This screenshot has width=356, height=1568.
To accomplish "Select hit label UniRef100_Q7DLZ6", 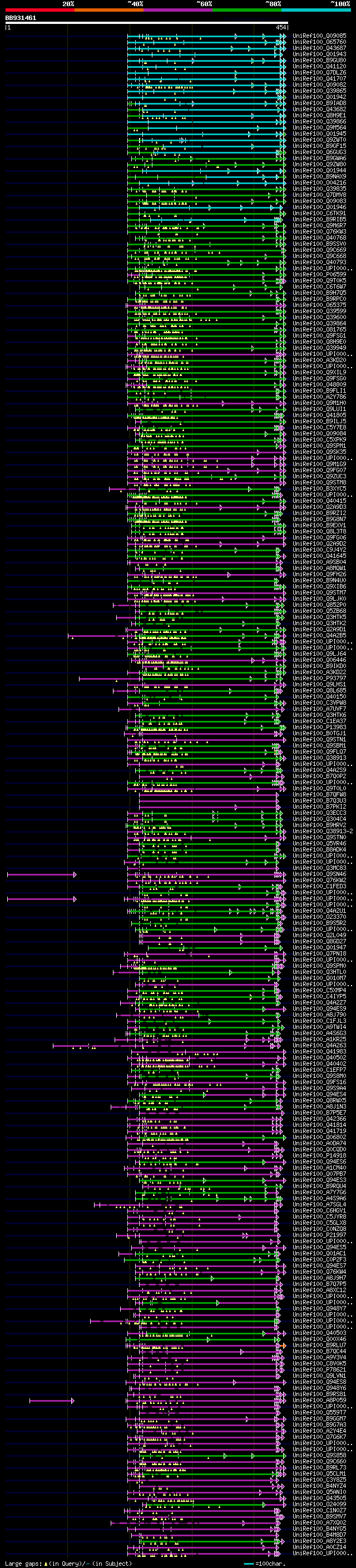I will click(319, 72).
